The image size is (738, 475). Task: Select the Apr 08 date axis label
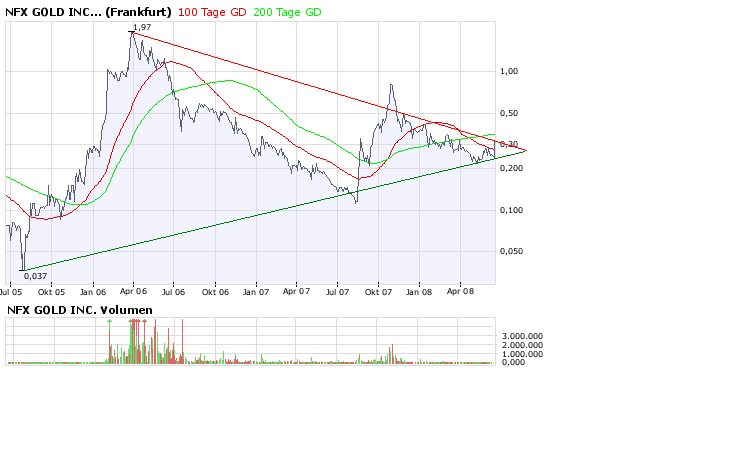(460, 293)
